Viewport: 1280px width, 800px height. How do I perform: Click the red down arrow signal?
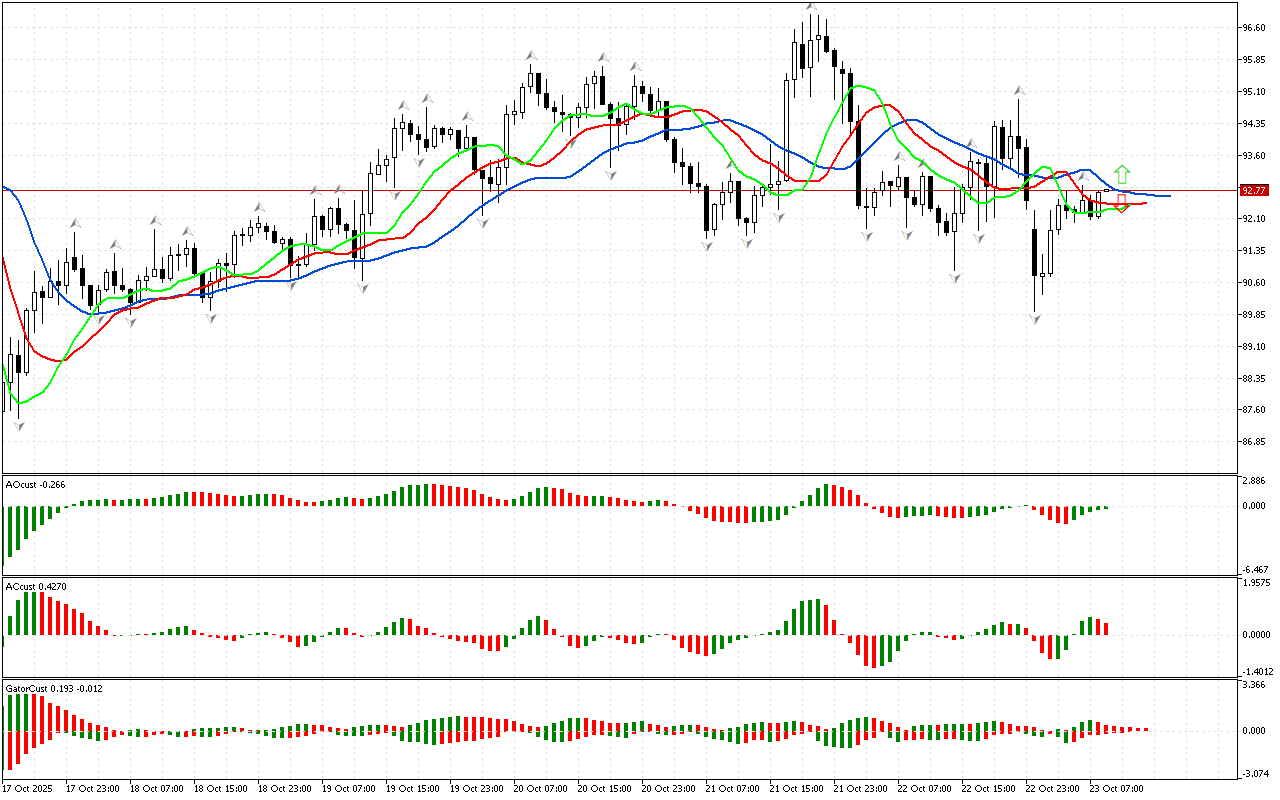(x=1122, y=205)
